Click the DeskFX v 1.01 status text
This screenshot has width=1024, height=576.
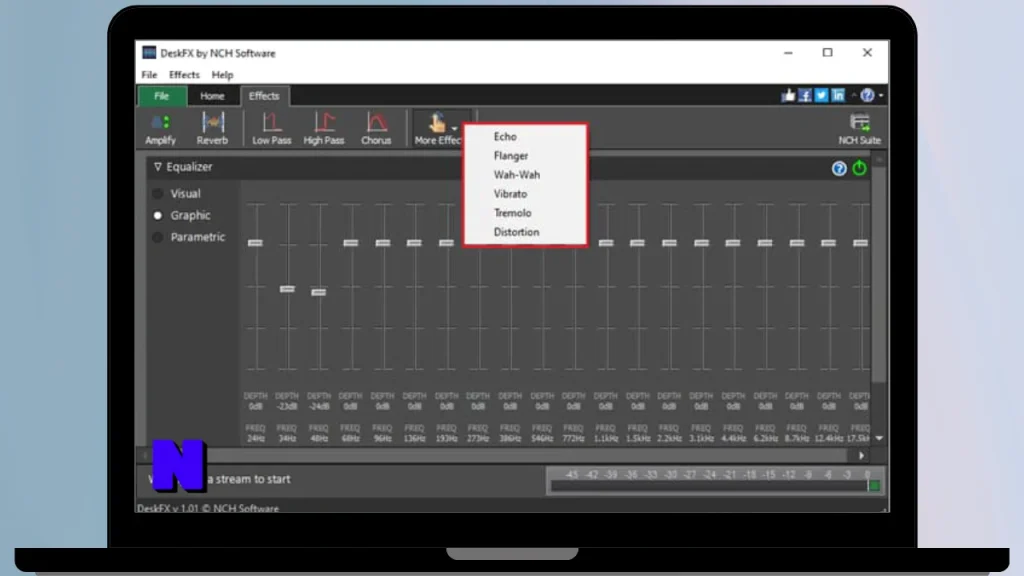pos(208,508)
